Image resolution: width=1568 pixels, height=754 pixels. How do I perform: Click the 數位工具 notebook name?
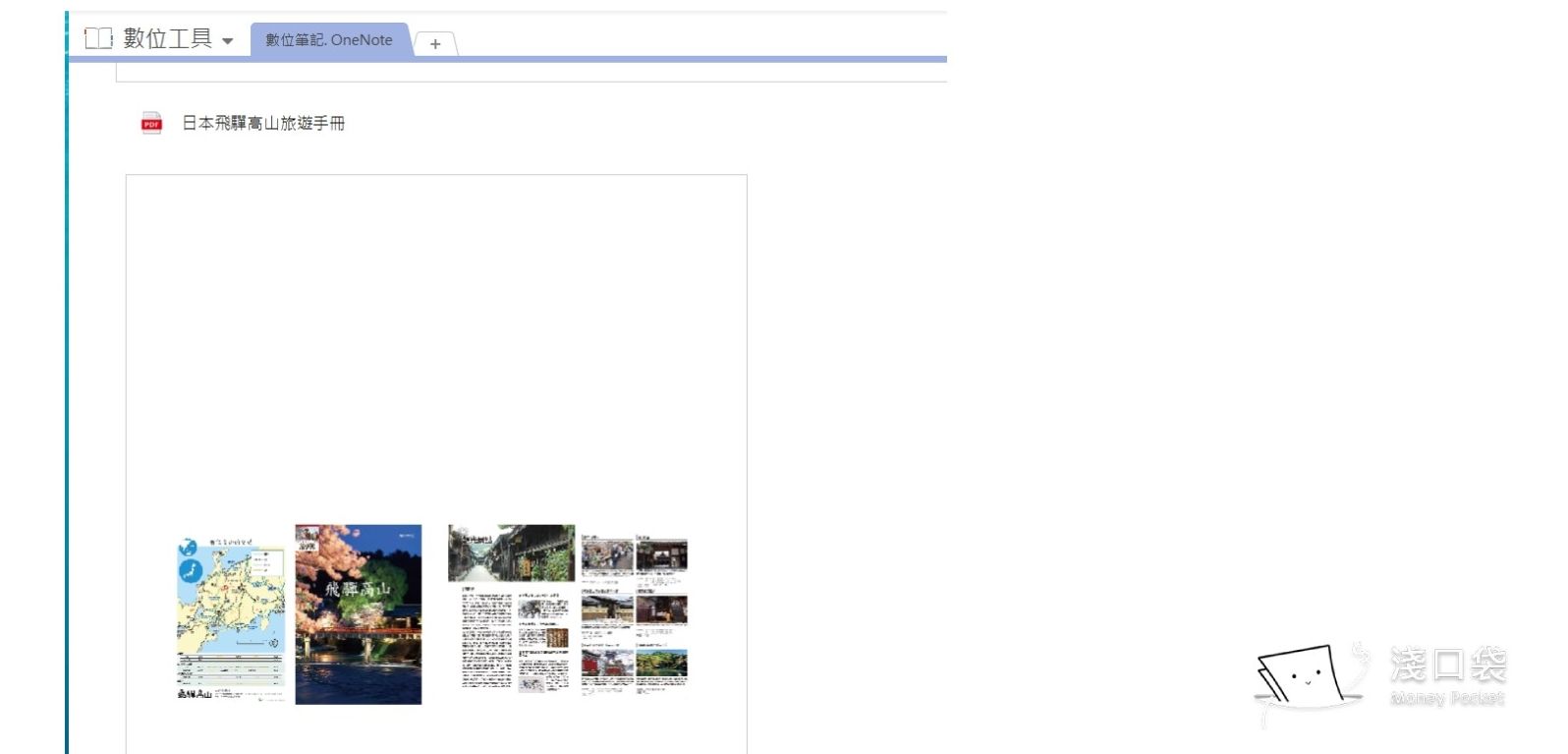[x=168, y=39]
